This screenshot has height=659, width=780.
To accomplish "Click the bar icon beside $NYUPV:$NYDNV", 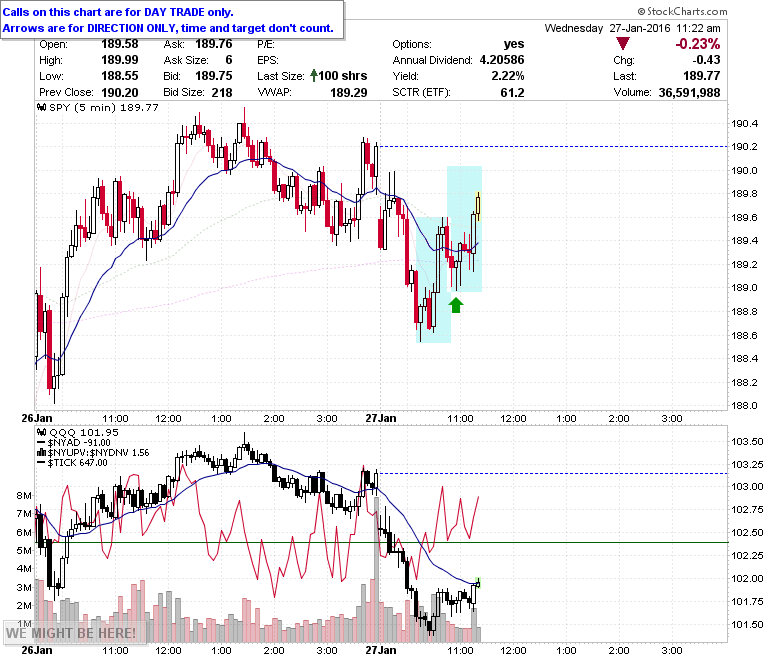I will click(42, 453).
